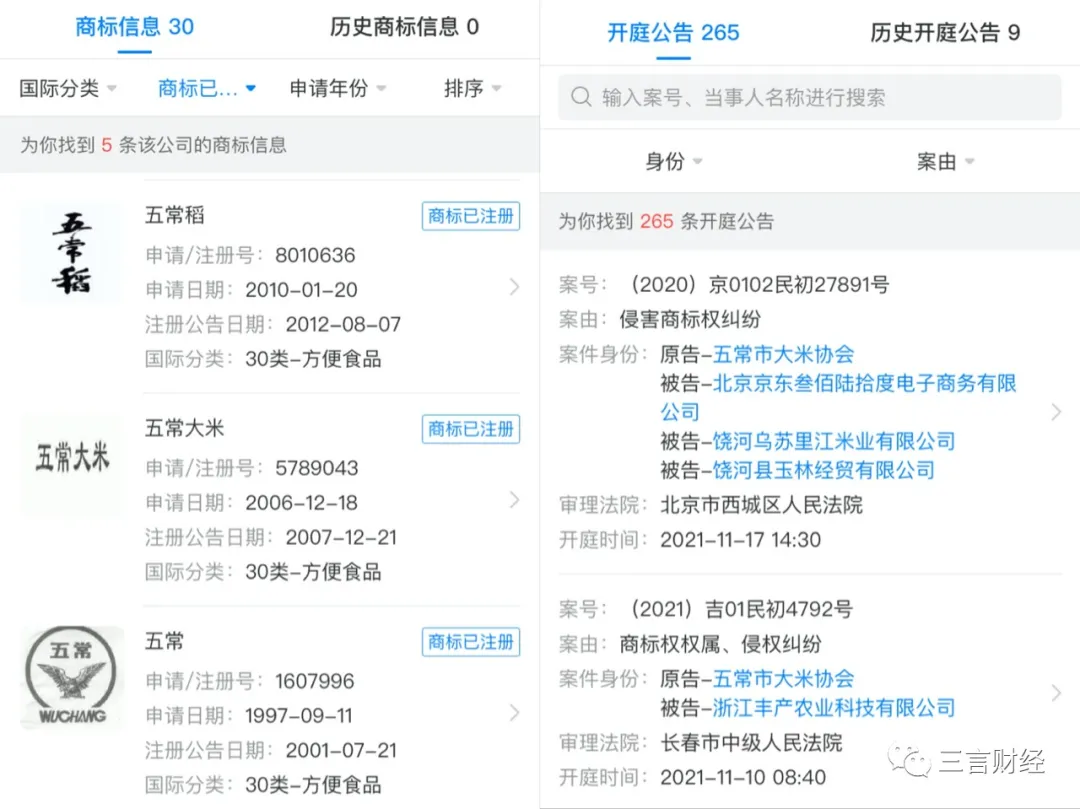This screenshot has height=809, width=1080.
Task: Open 北京京东叁佰陆拾度电子商务有限公司 defendant link
Action: coord(838,397)
